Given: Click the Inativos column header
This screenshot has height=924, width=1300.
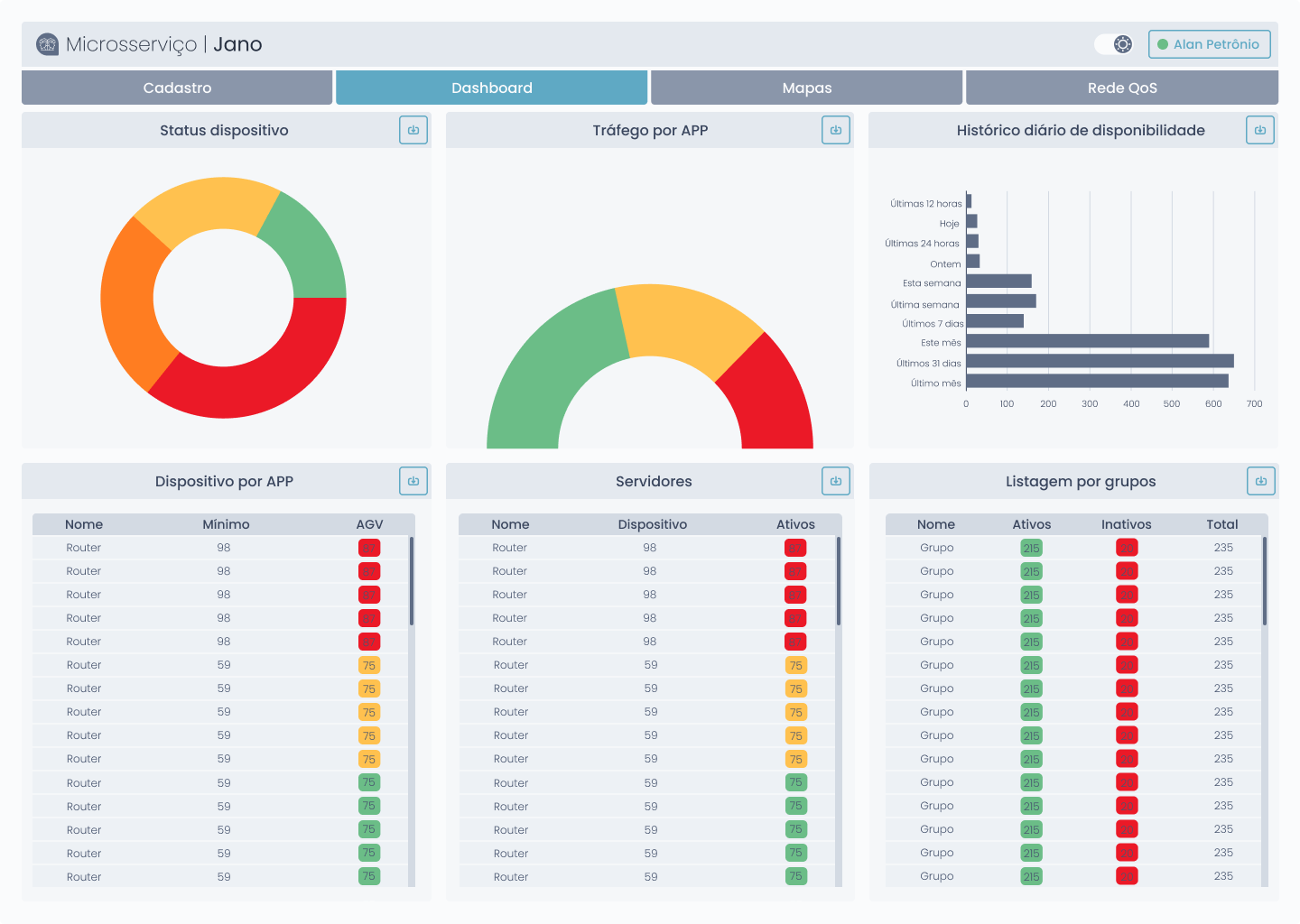Looking at the screenshot, I should click(1127, 524).
